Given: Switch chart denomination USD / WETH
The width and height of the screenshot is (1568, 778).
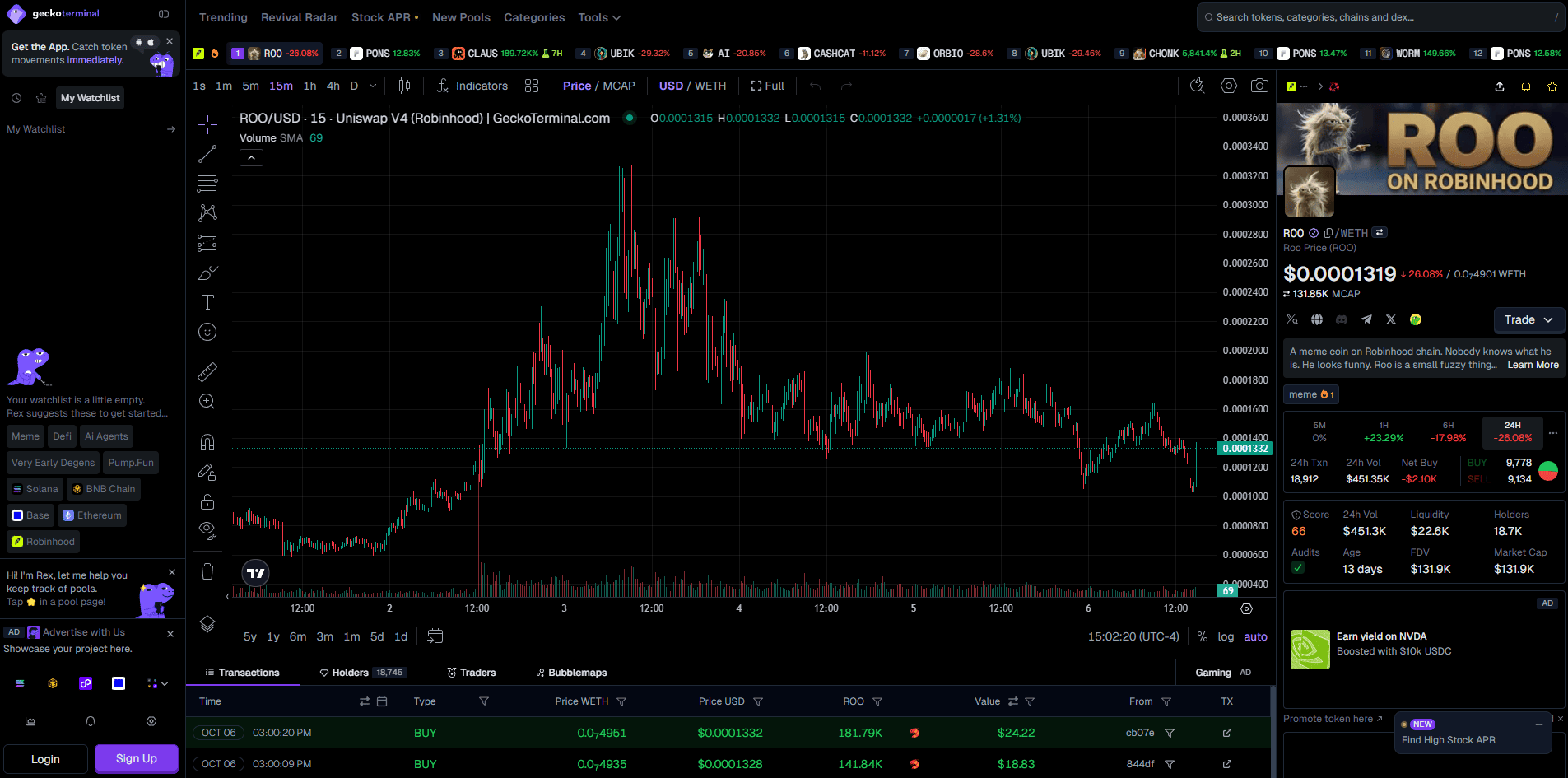Looking at the screenshot, I should pos(692,86).
